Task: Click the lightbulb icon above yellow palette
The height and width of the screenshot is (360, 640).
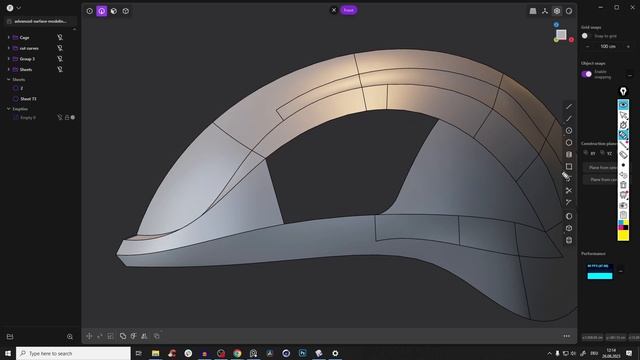Action: 623,91
